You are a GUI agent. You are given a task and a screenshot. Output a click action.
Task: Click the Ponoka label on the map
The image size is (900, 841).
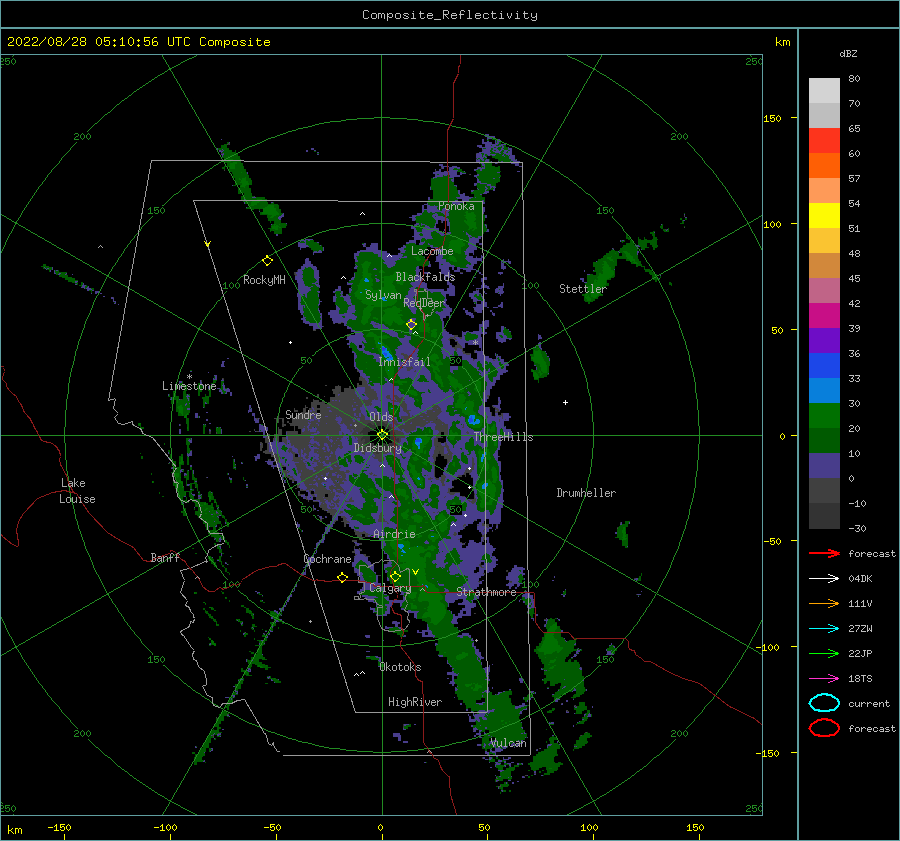click(456, 206)
